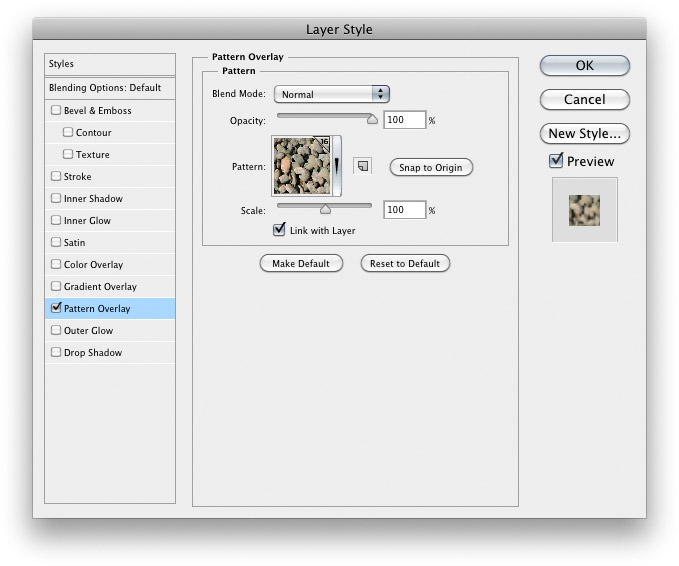Adjust the Opacity slider handle

[372, 119]
